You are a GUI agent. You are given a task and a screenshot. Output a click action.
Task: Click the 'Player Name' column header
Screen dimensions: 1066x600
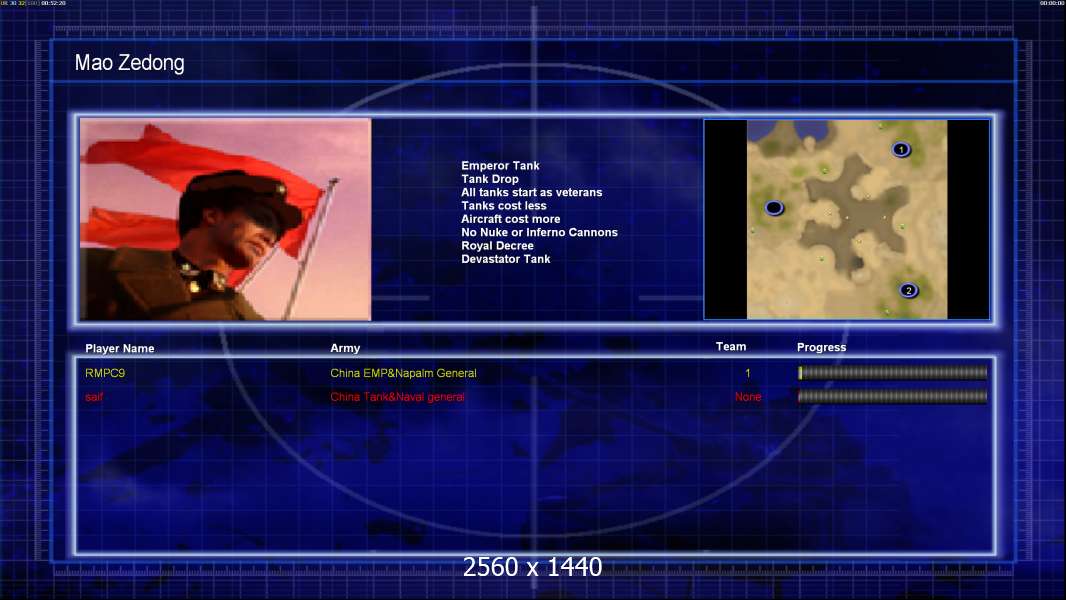click(120, 349)
